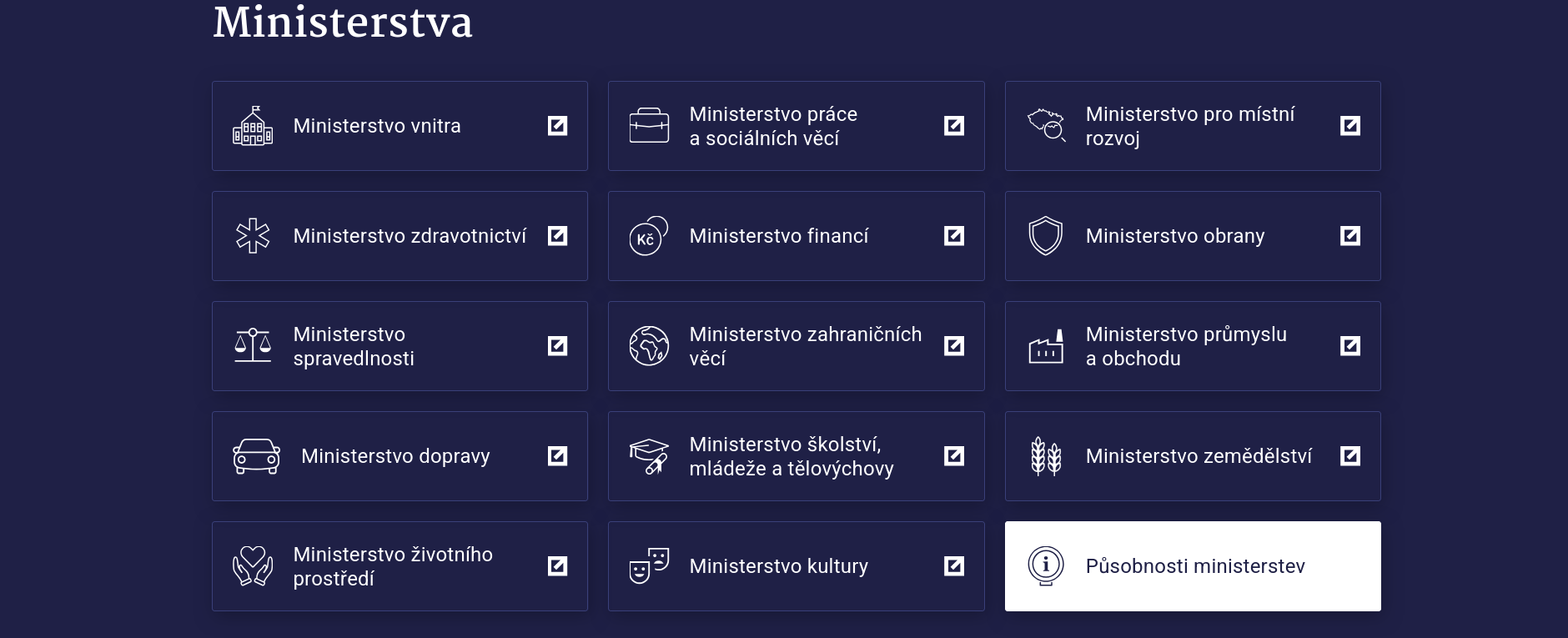Click the justice scales icon
The image size is (1568, 638).
[253, 346]
